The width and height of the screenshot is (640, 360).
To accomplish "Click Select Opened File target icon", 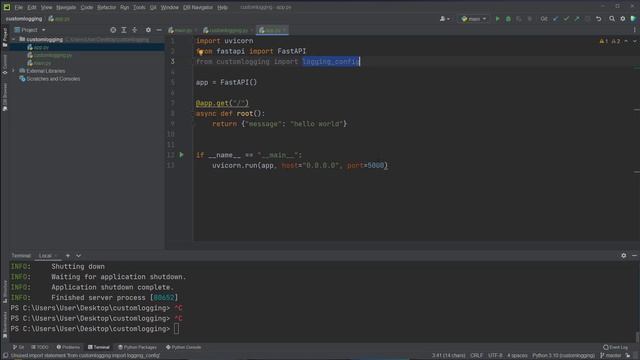I will click(x=113, y=30).
